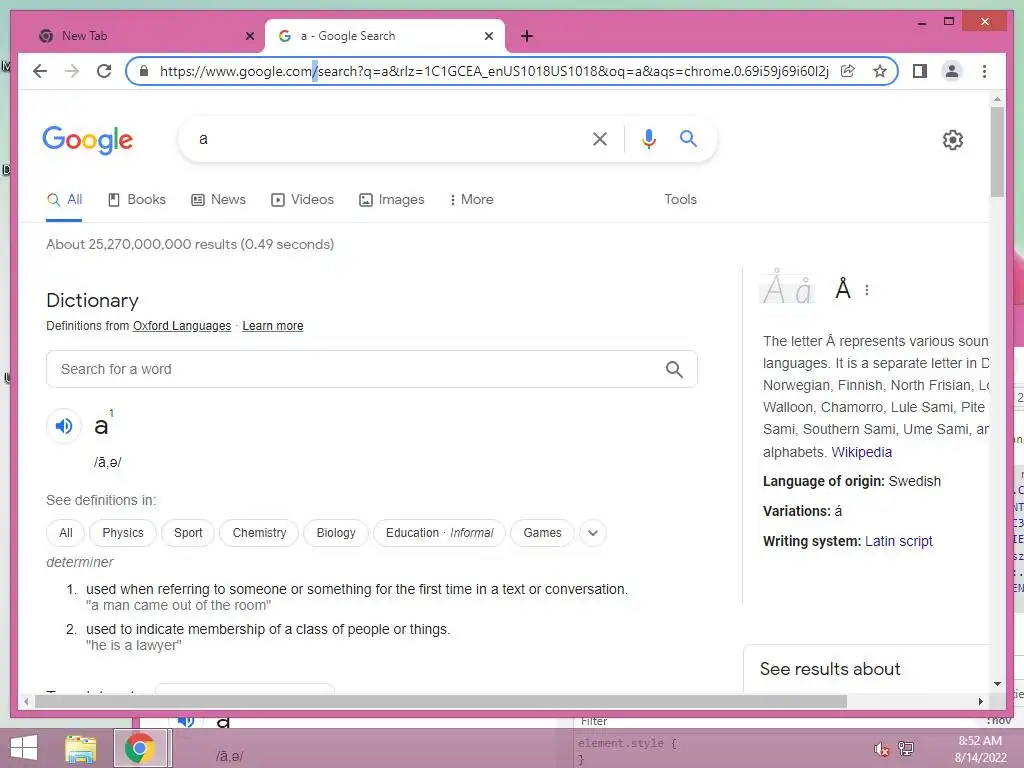The image size is (1024, 768).
Task: Share this page from address bar
Action: click(848, 71)
